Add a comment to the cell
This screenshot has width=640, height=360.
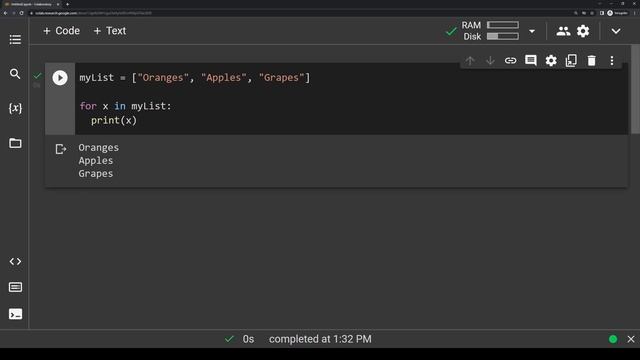pyautogui.click(x=531, y=61)
